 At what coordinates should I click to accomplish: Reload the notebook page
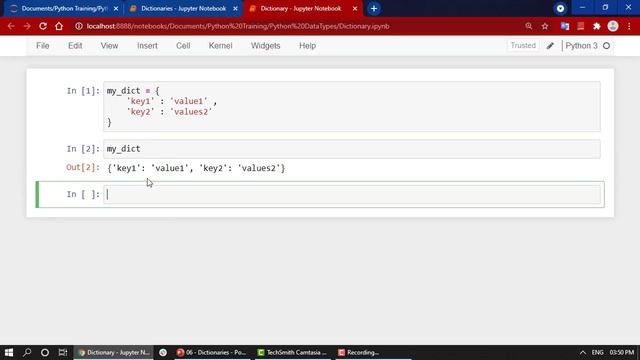click(43, 26)
